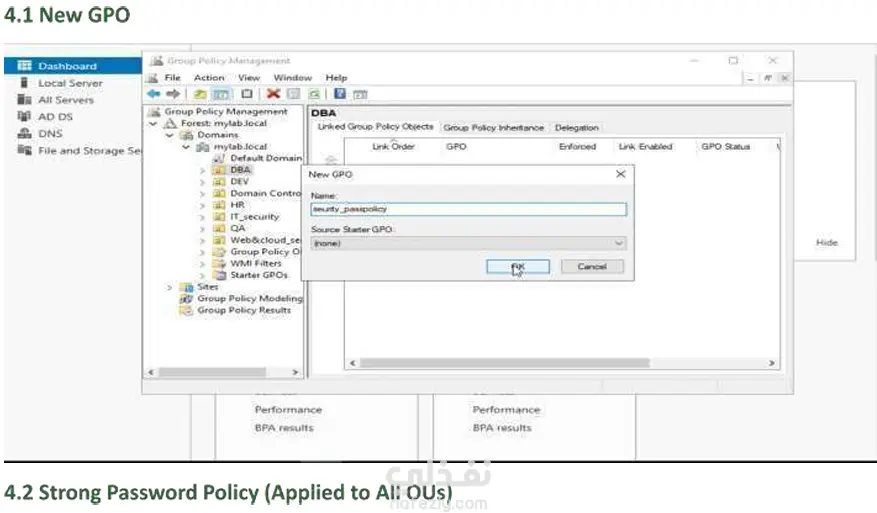Click the File and Storage Services icon
The image size is (877, 513).
coord(24,150)
